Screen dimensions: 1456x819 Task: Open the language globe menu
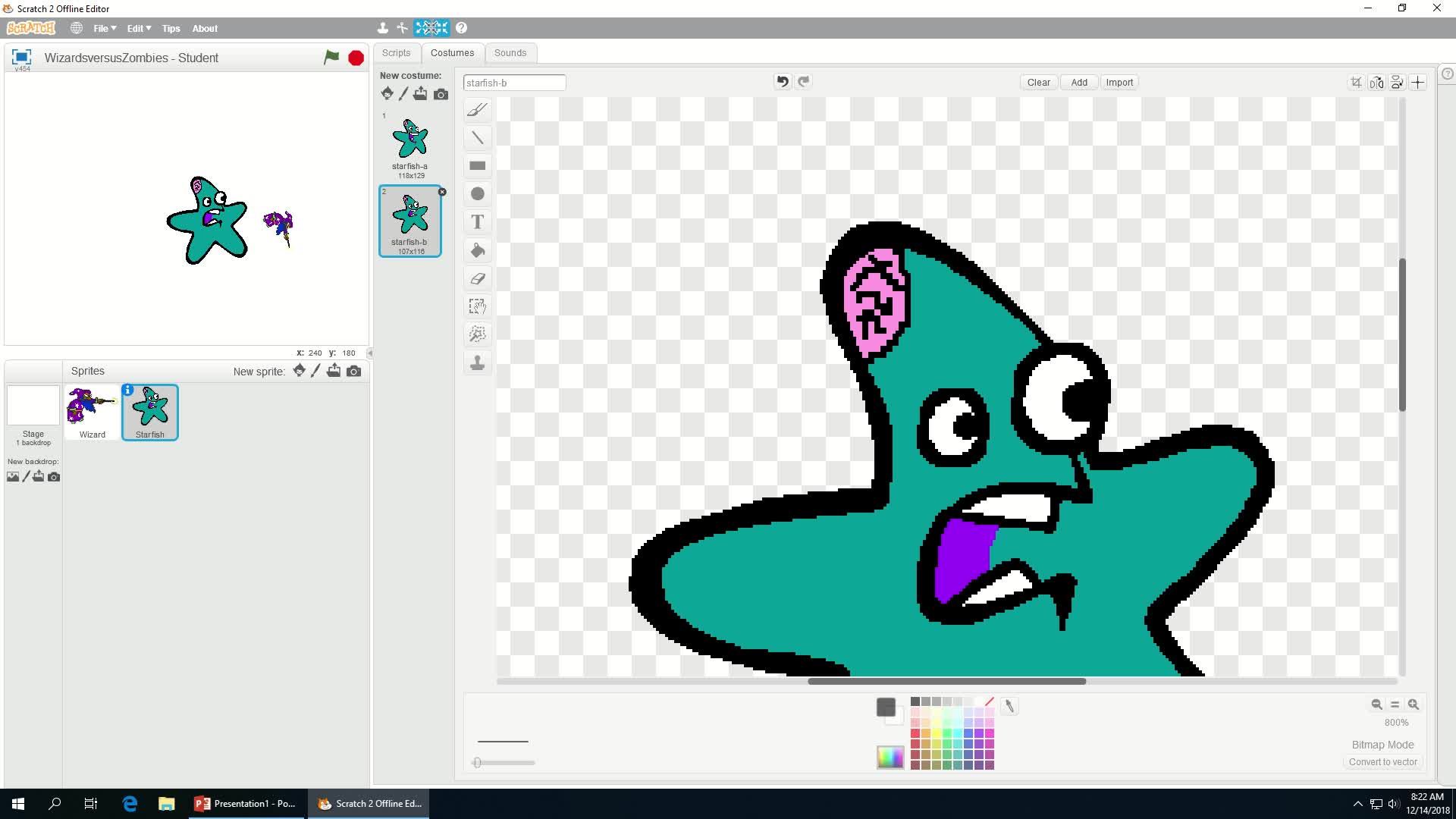77,28
